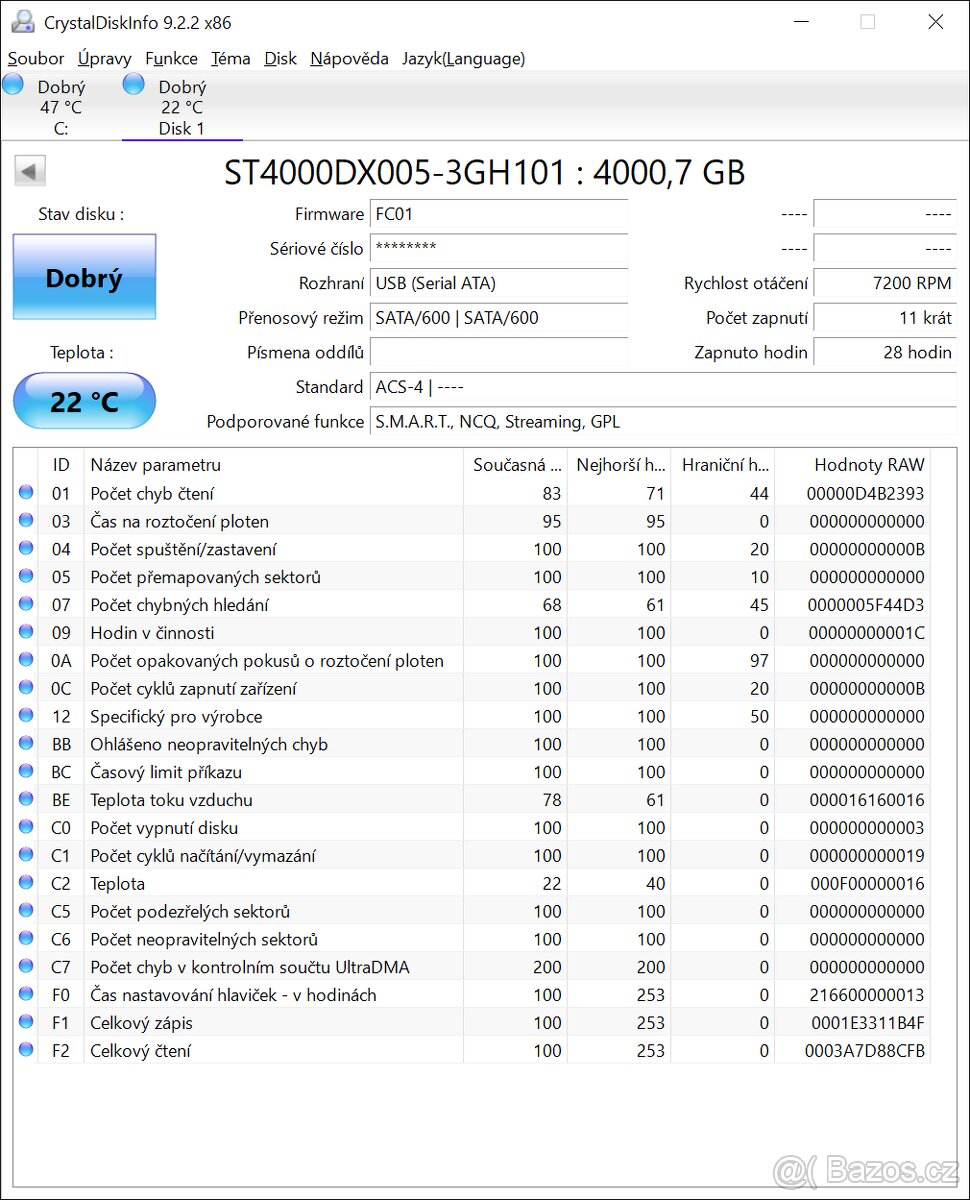Click the blue status dot beside "Počet chyb čtení"
The width and height of the screenshot is (970, 1200).
(25, 491)
